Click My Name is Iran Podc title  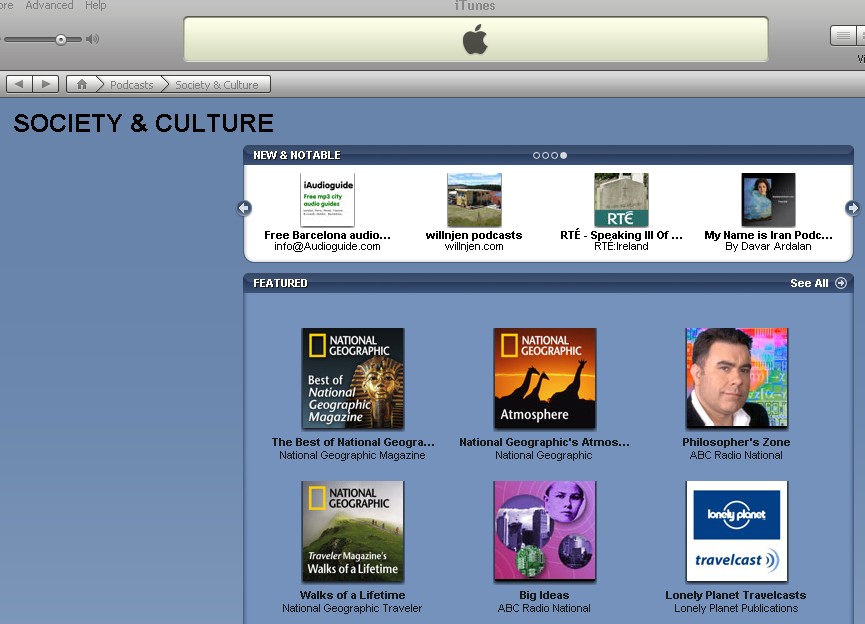(x=768, y=235)
